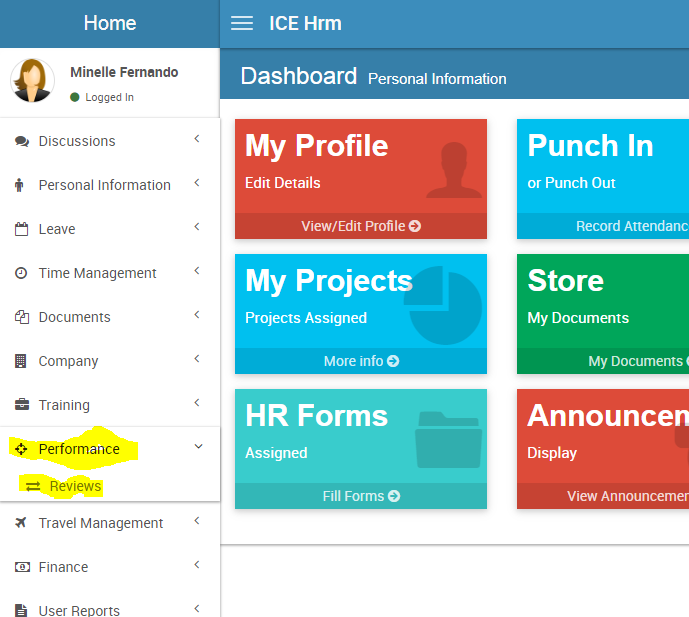Screen dimensions: 689x617
Task: Open Travel Management in the sidebar
Action: [110, 523]
